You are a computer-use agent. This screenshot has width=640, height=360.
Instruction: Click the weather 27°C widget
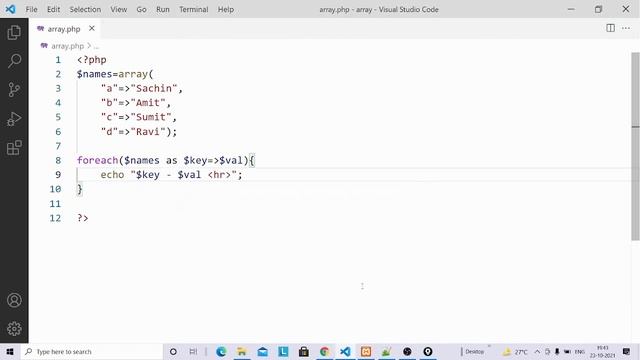pyautogui.click(x=515, y=351)
